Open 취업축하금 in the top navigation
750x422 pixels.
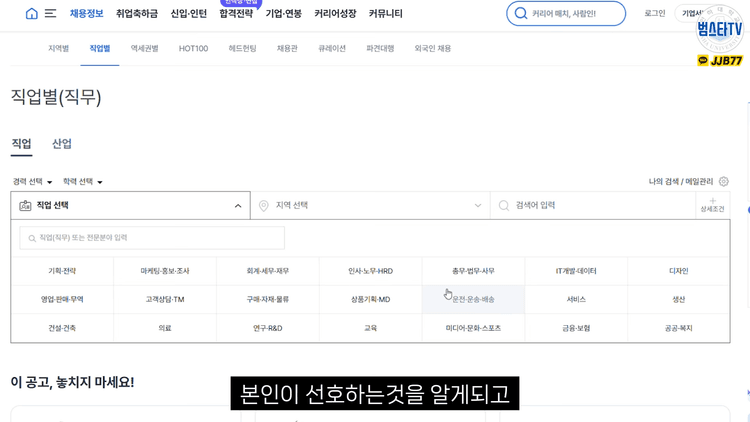(137, 14)
